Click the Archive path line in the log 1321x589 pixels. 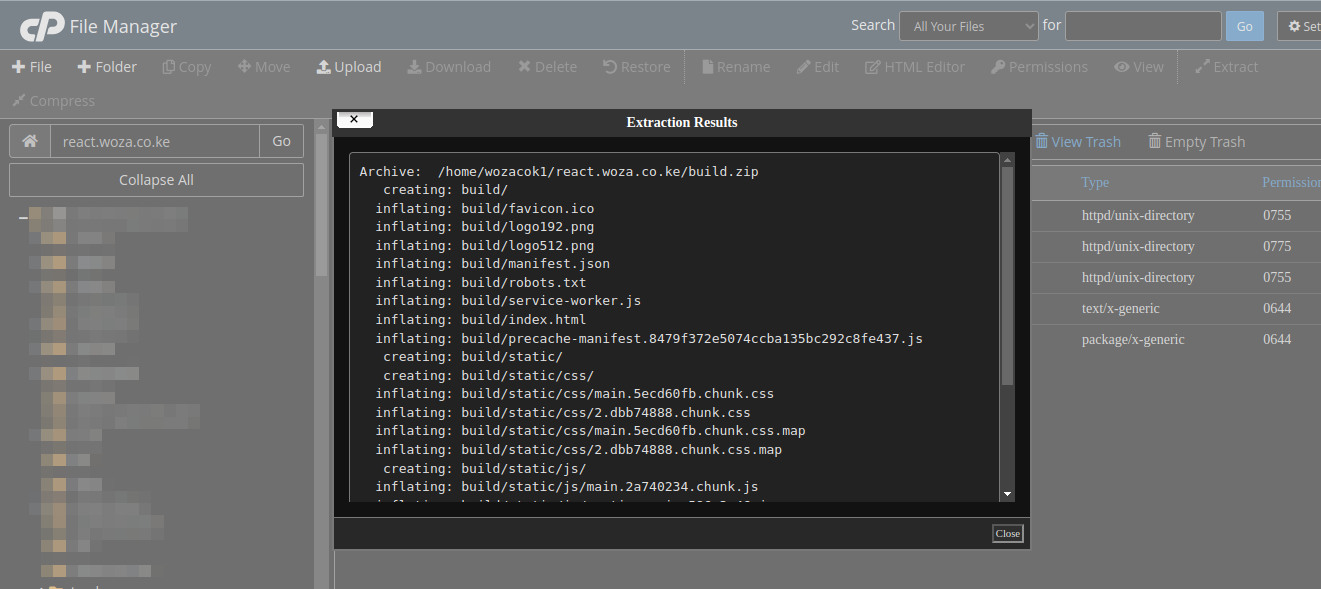(559, 172)
